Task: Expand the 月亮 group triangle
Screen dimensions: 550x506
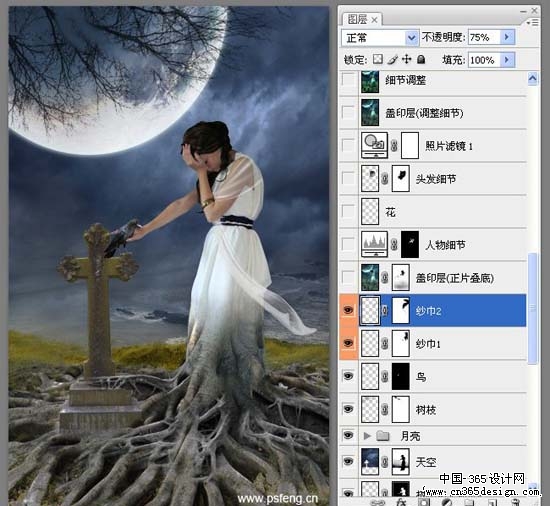Action: coord(367,436)
